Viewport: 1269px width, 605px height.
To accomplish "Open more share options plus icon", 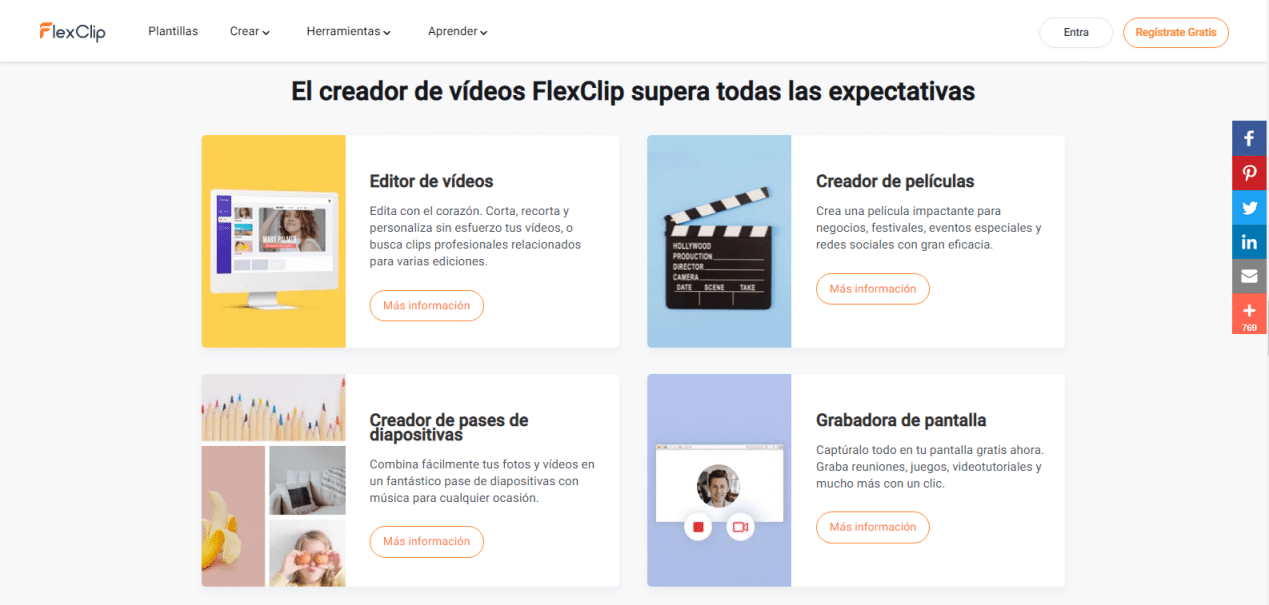I will [1249, 314].
